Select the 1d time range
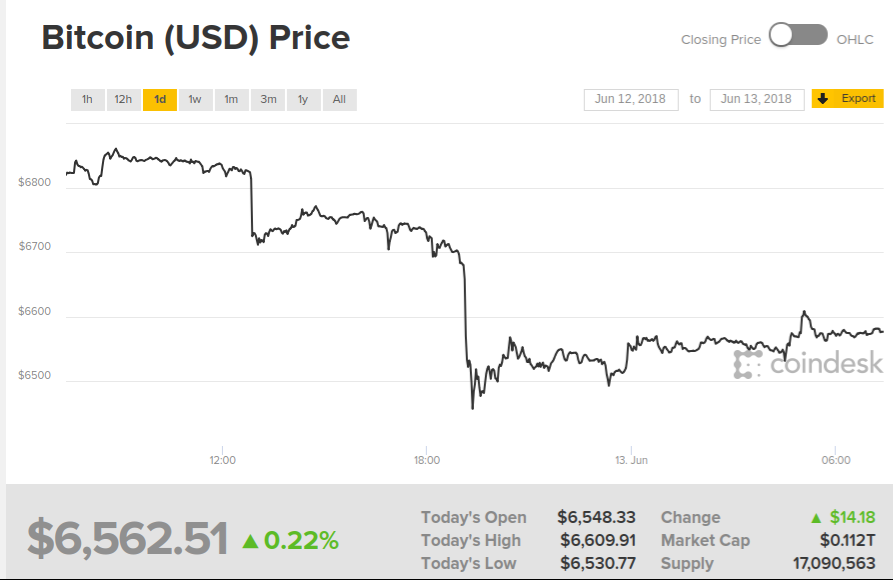 point(160,99)
